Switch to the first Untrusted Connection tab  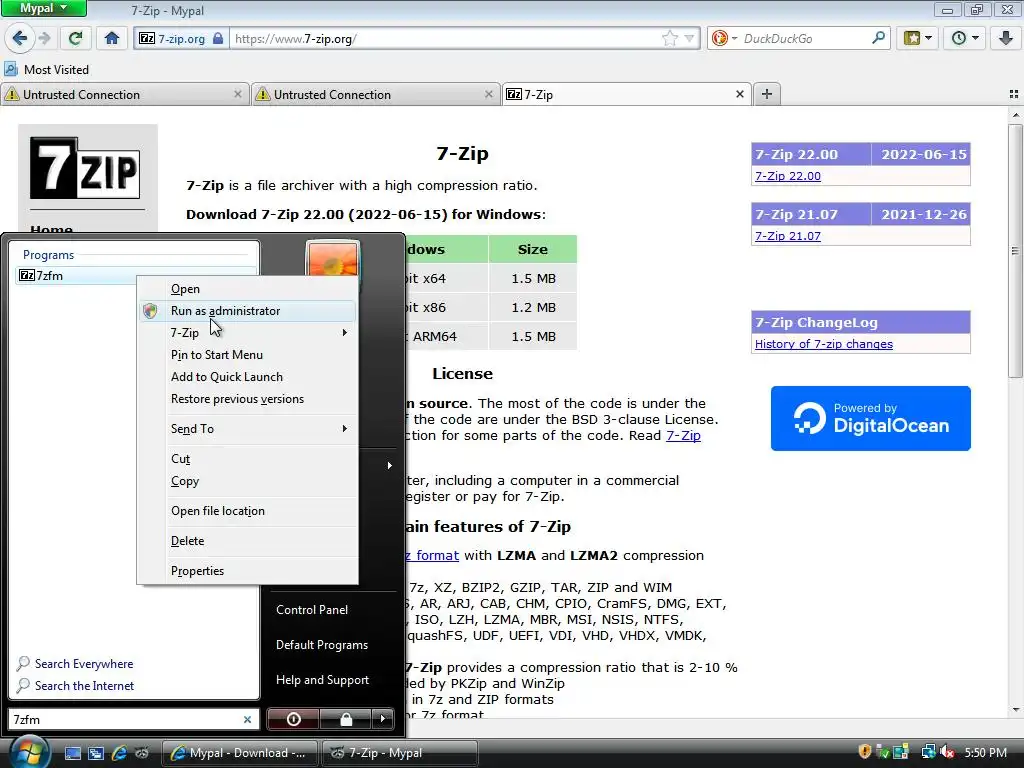pos(124,95)
